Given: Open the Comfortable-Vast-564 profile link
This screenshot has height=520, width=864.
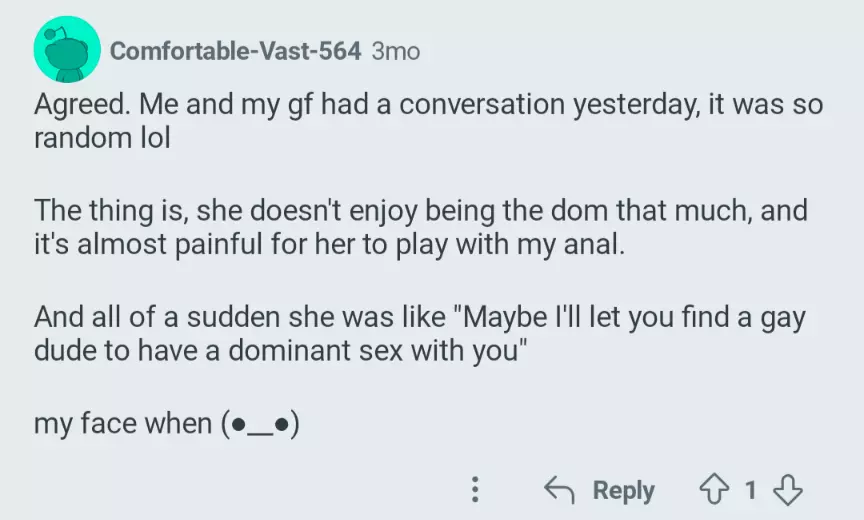Looking at the screenshot, I should (235, 51).
